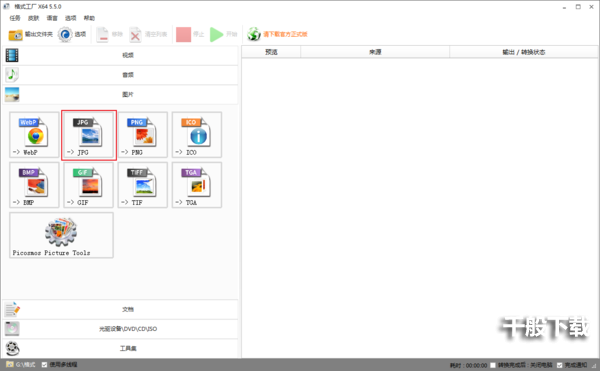Choose the TIF format icon
600x371 pixels.
click(143, 185)
